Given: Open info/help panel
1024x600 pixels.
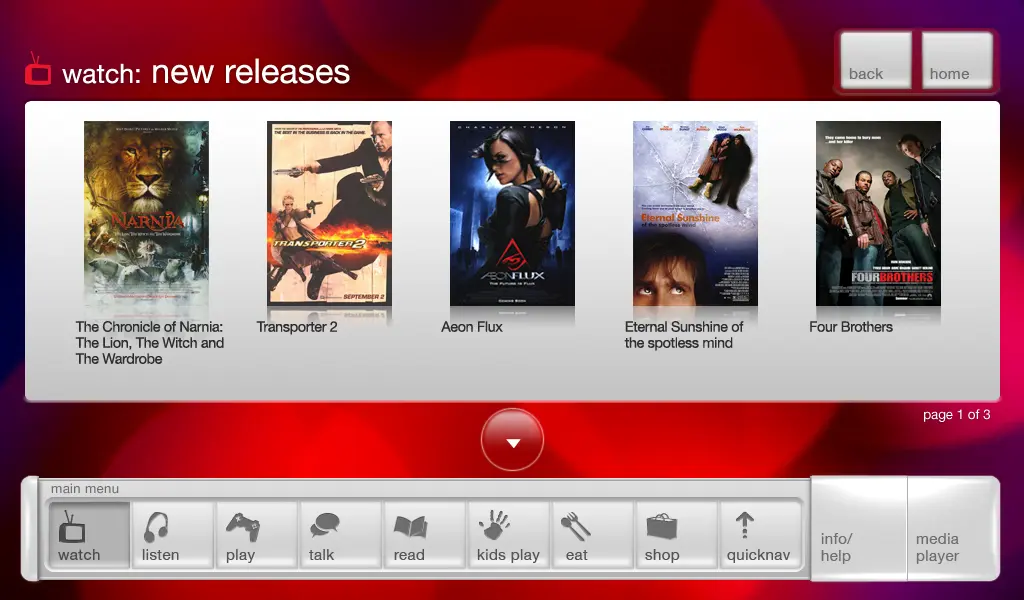Looking at the screenshot, I should point(859,528).
